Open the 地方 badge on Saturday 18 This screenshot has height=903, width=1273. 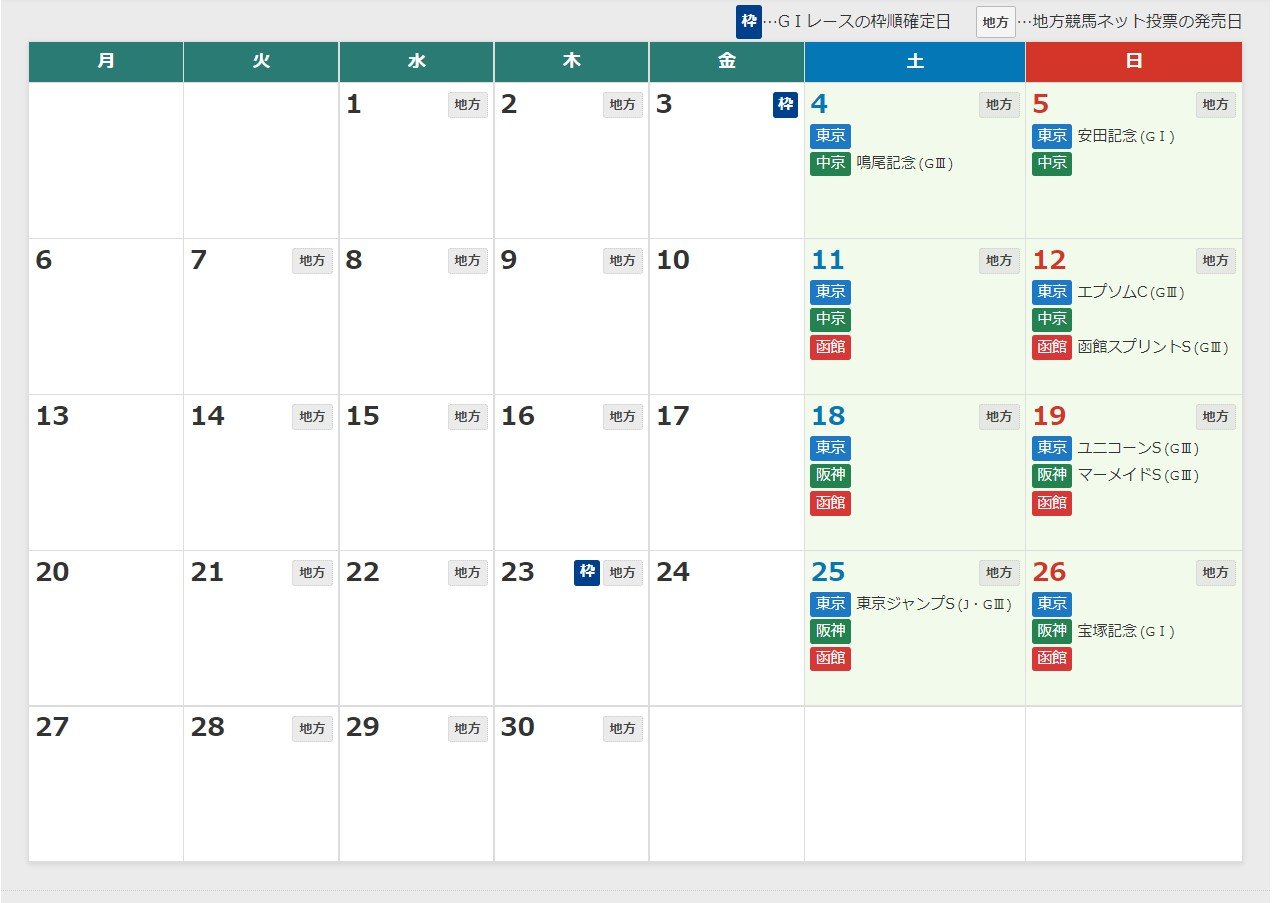(999, 417)
